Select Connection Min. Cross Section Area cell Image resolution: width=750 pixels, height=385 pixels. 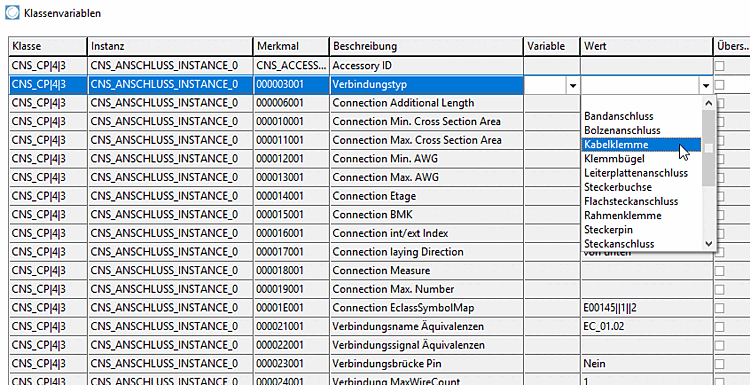(x=427, y=122)
